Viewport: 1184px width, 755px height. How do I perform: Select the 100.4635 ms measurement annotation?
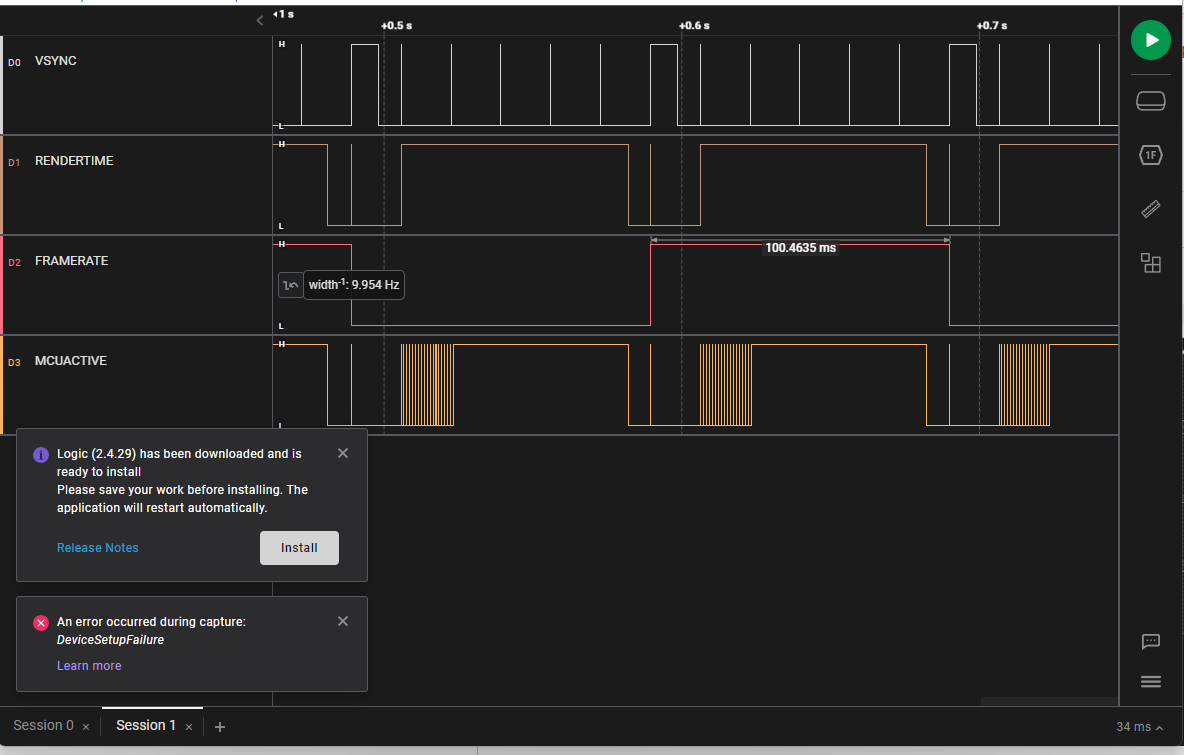pyautogui.click(x=800, y=247)
